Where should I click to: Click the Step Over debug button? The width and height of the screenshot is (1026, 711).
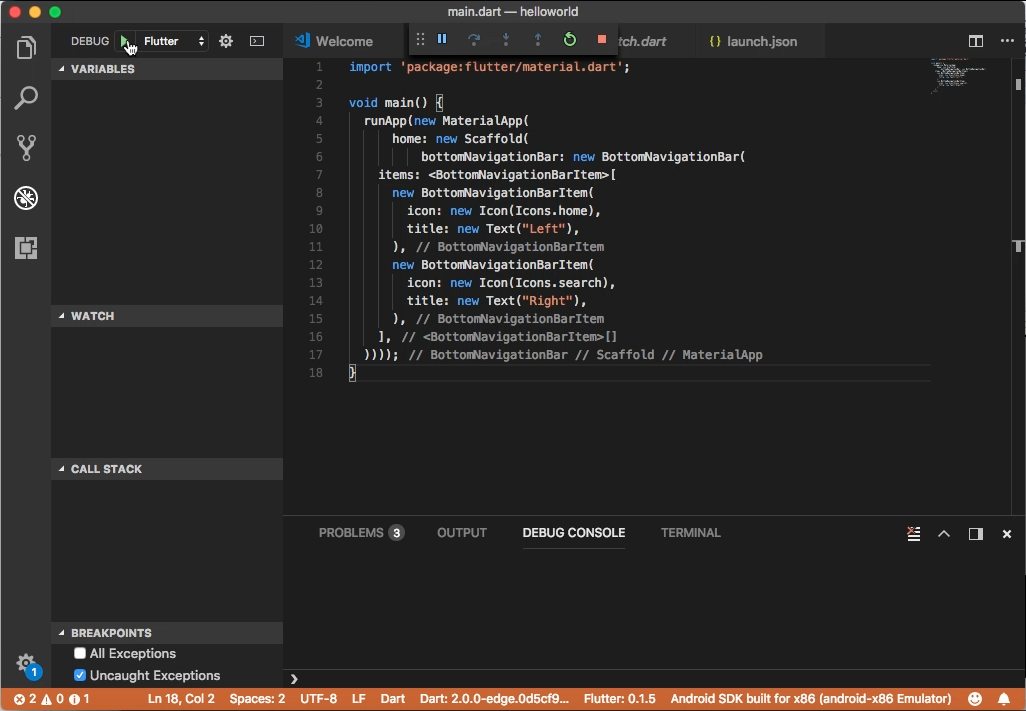[474, 39]
